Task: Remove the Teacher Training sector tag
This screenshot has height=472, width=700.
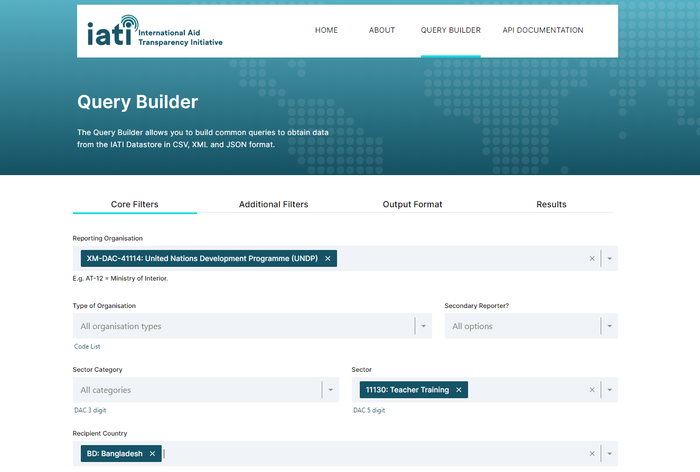Action: click(458, 390)
